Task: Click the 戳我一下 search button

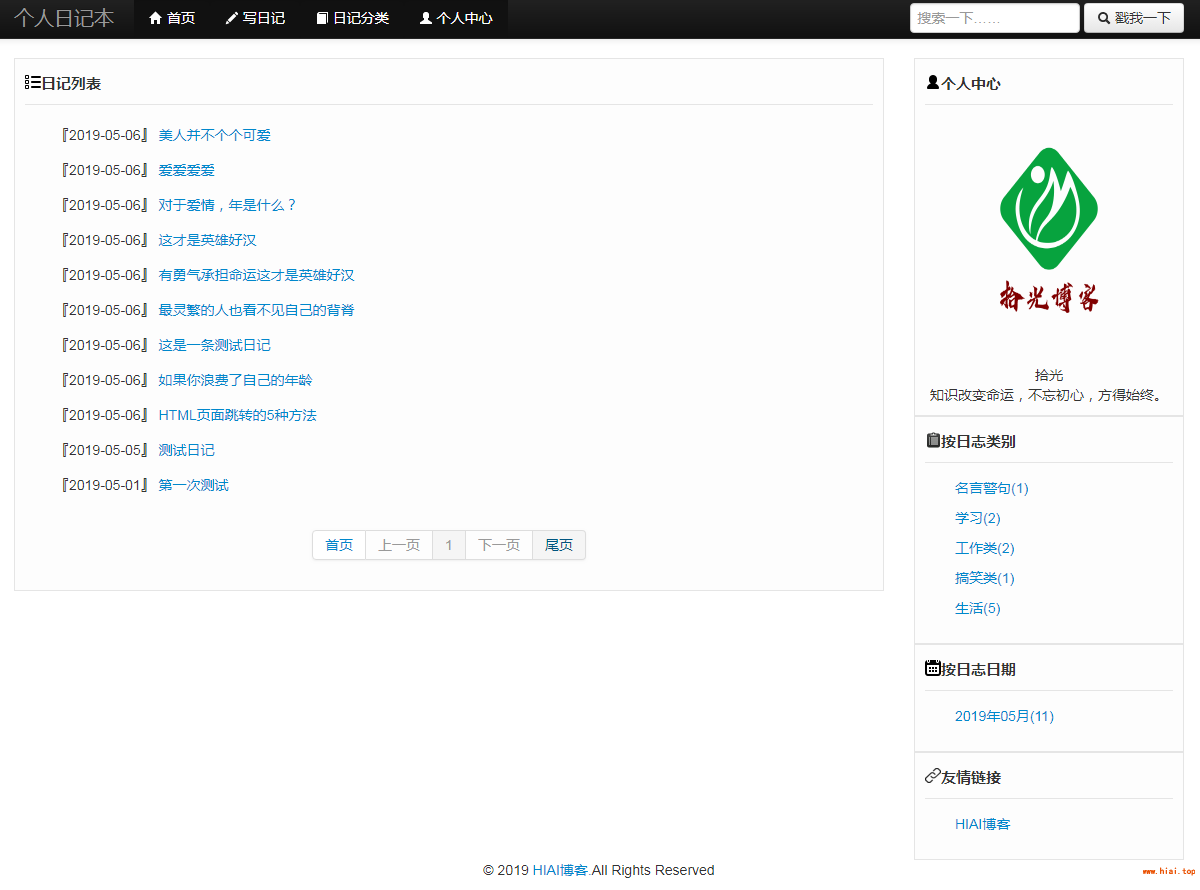Action: (1134, 18)
